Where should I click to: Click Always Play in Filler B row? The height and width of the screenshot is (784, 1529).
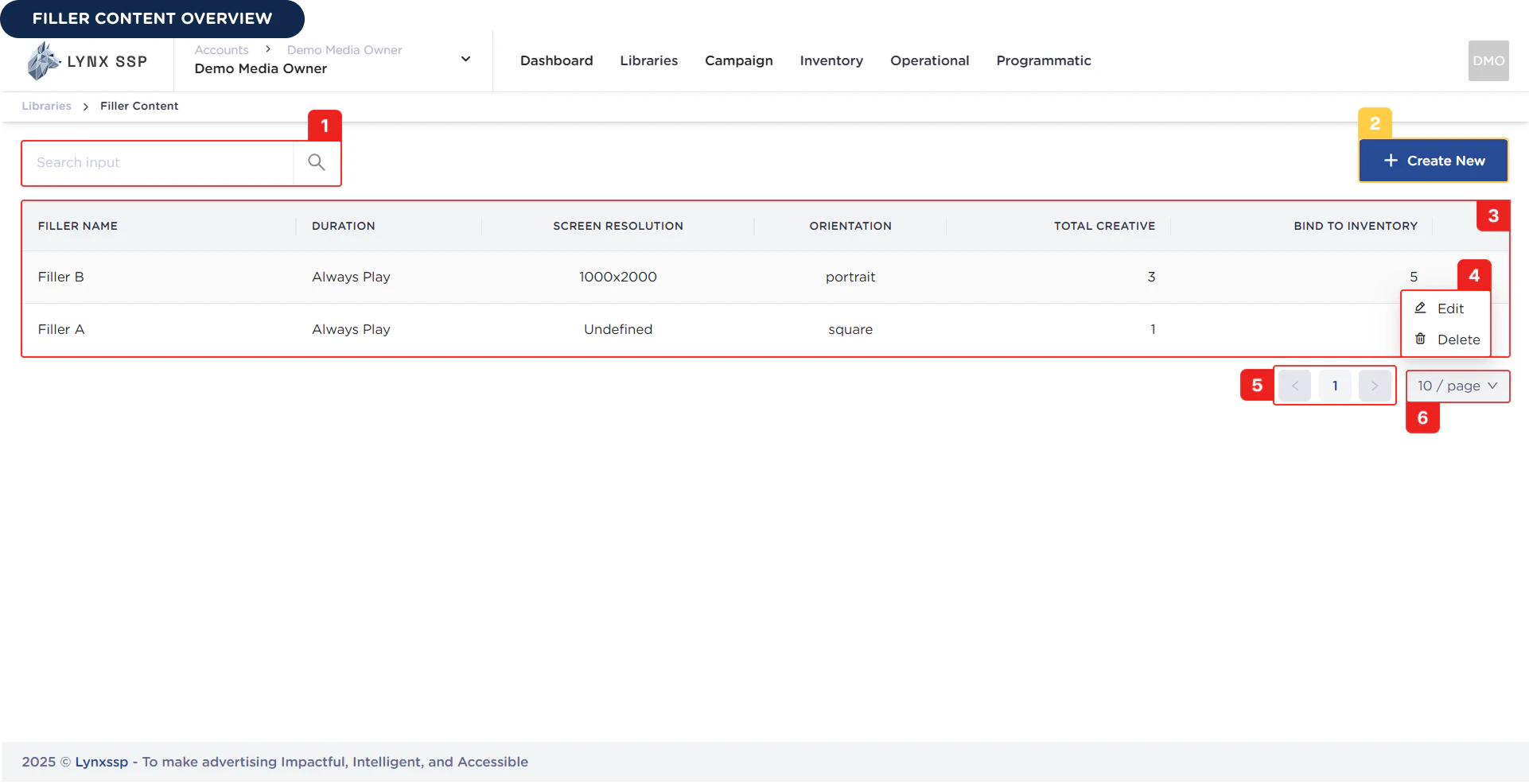point(351,277)
